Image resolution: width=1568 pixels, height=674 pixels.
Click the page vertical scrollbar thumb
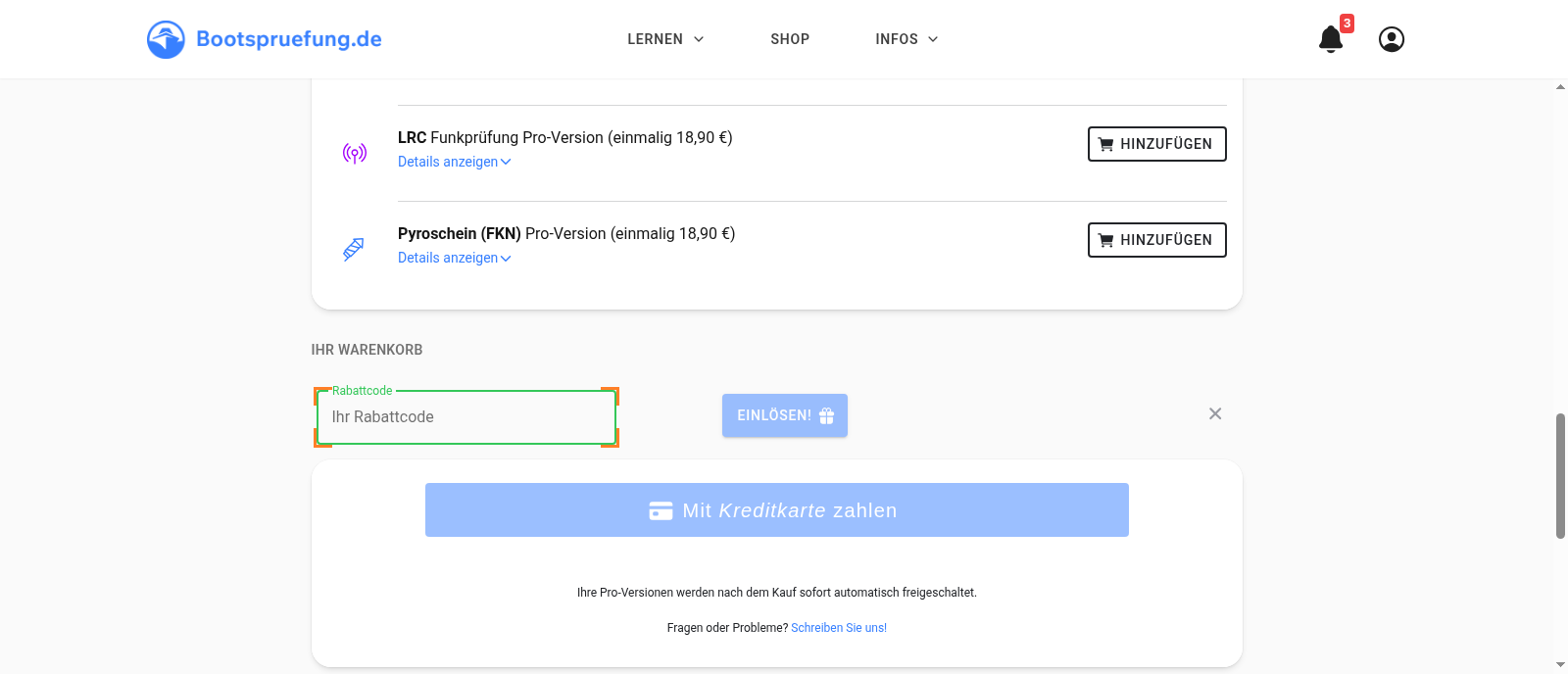point(1560,476)
